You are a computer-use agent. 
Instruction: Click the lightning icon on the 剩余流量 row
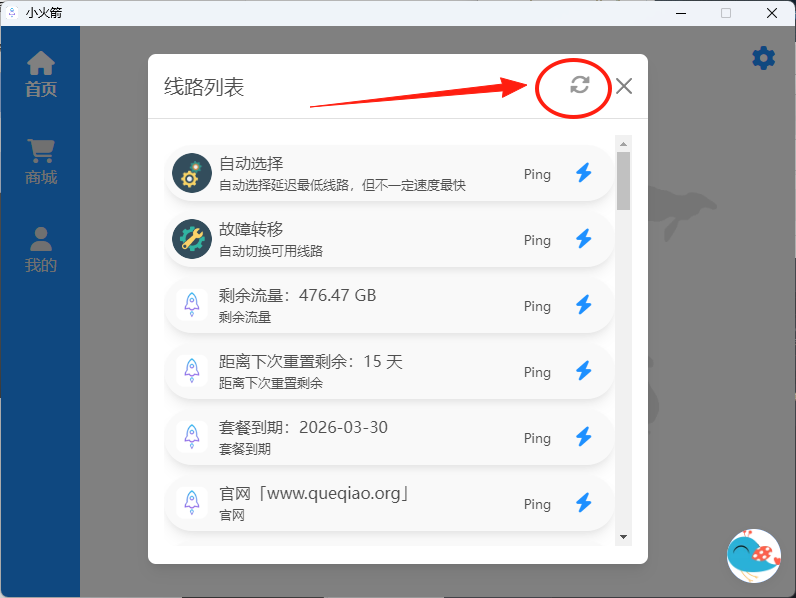584,305
